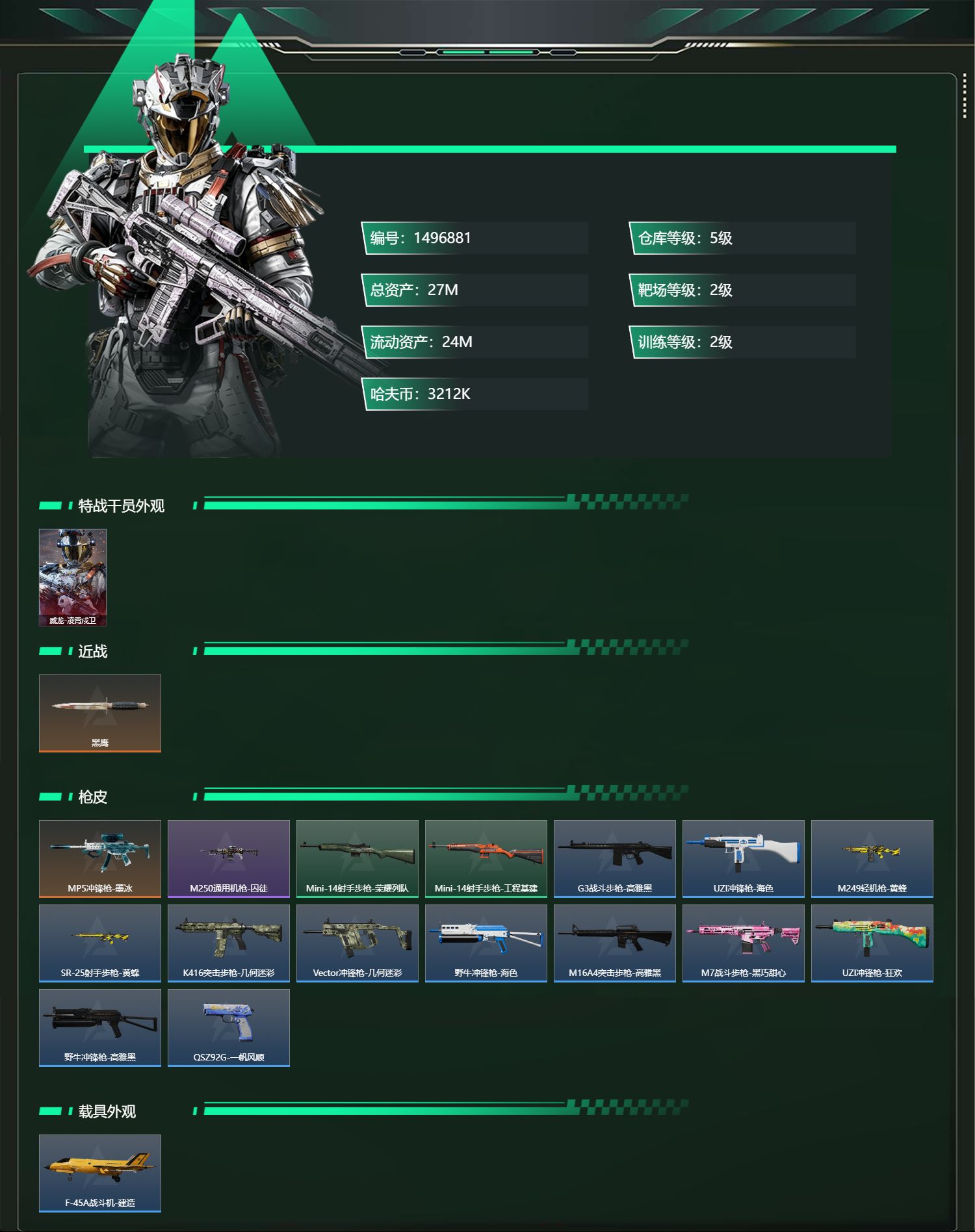Open the G3战斗步枪-高雅黑 skin card

coord(615,858)
